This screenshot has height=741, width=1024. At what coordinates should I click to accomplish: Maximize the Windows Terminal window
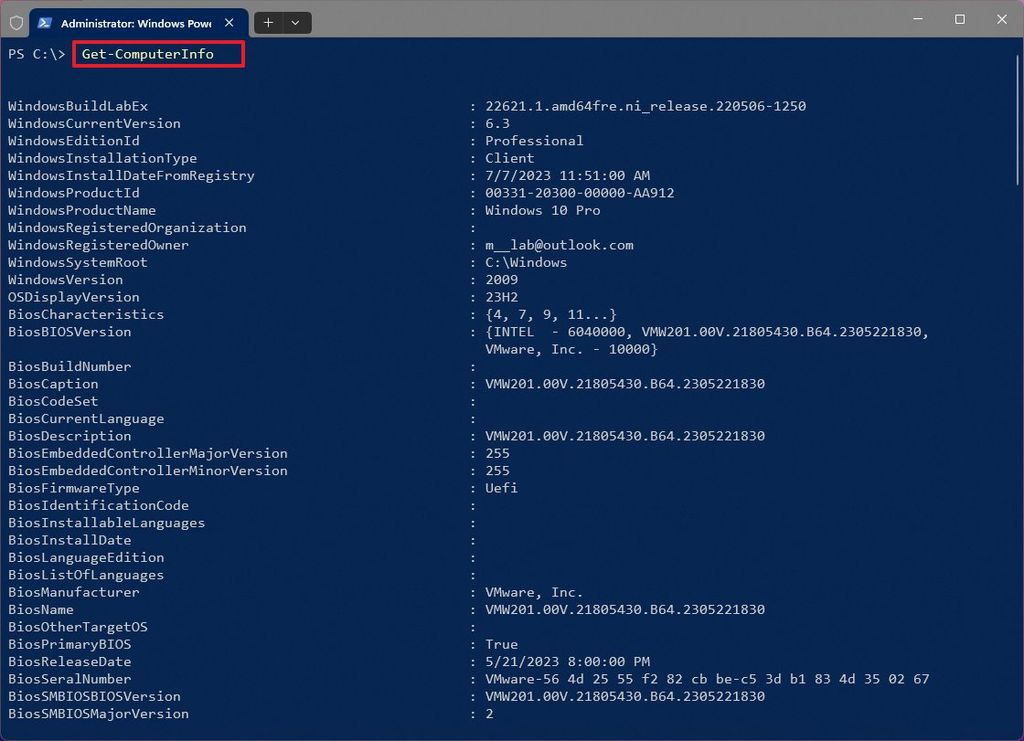(x=958, y=19)
